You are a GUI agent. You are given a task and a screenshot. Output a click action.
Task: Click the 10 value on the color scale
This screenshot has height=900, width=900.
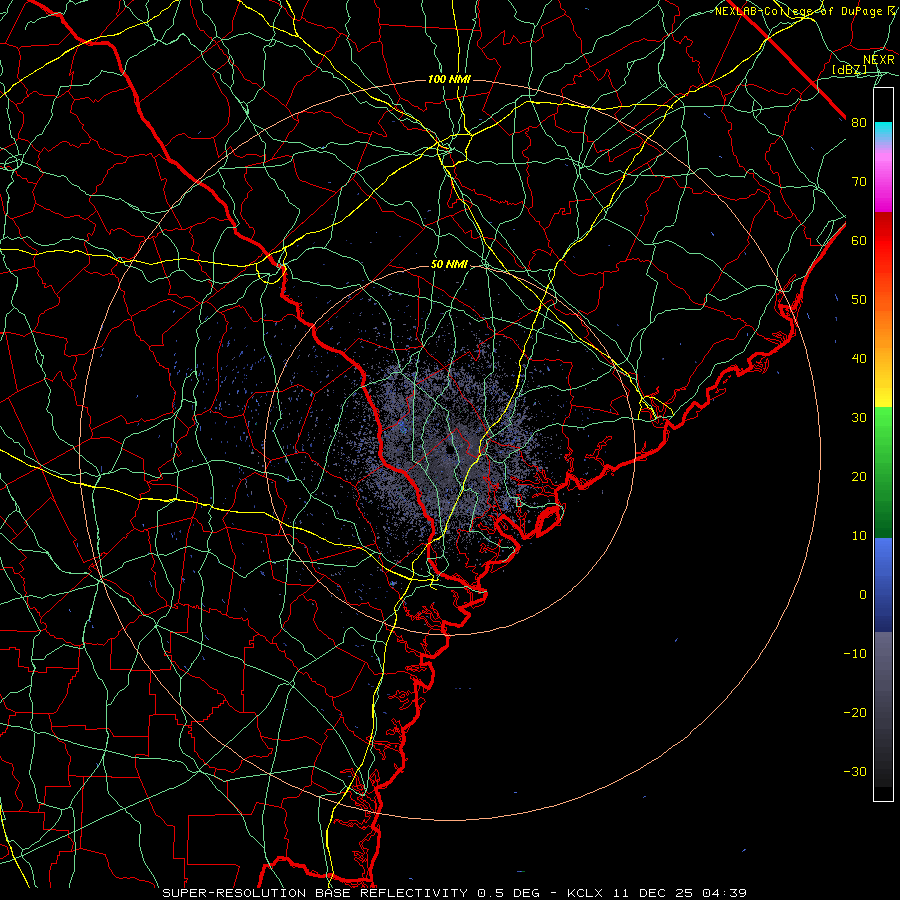coord(859,536)
